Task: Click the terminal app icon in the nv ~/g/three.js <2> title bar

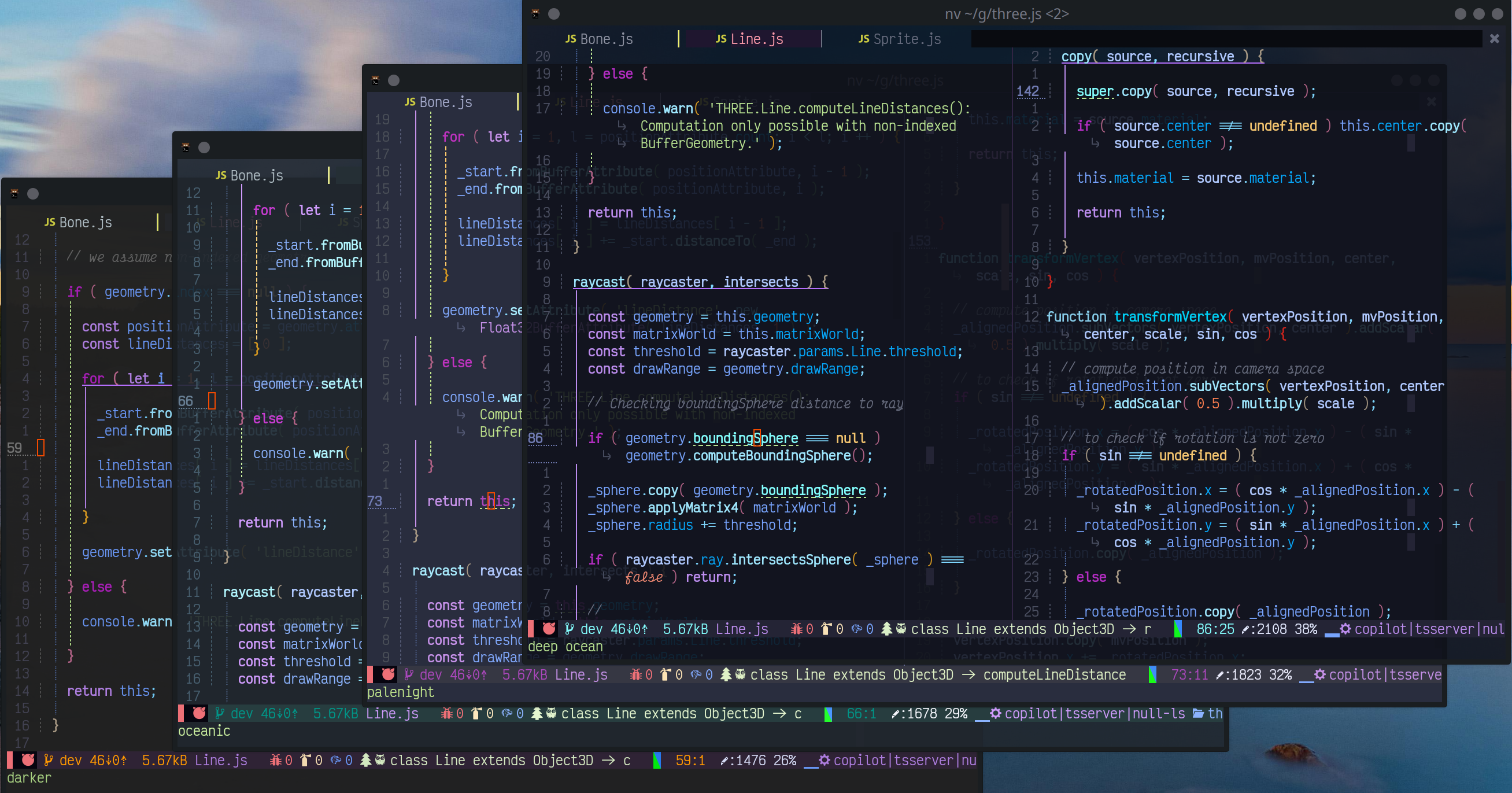Action: click(535, 13)
